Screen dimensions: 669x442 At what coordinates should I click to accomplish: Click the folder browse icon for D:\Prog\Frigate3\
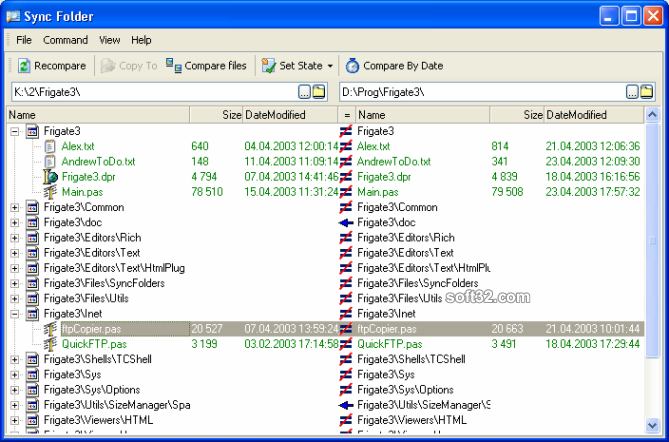pyautogui.click(x=646, y=92)
